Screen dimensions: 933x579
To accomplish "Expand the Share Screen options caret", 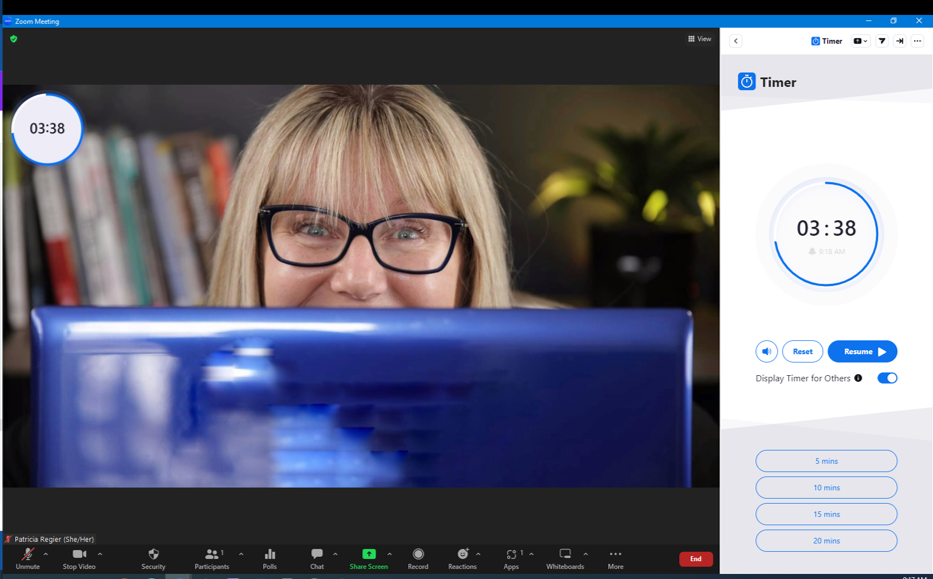I will pos(390,554).
